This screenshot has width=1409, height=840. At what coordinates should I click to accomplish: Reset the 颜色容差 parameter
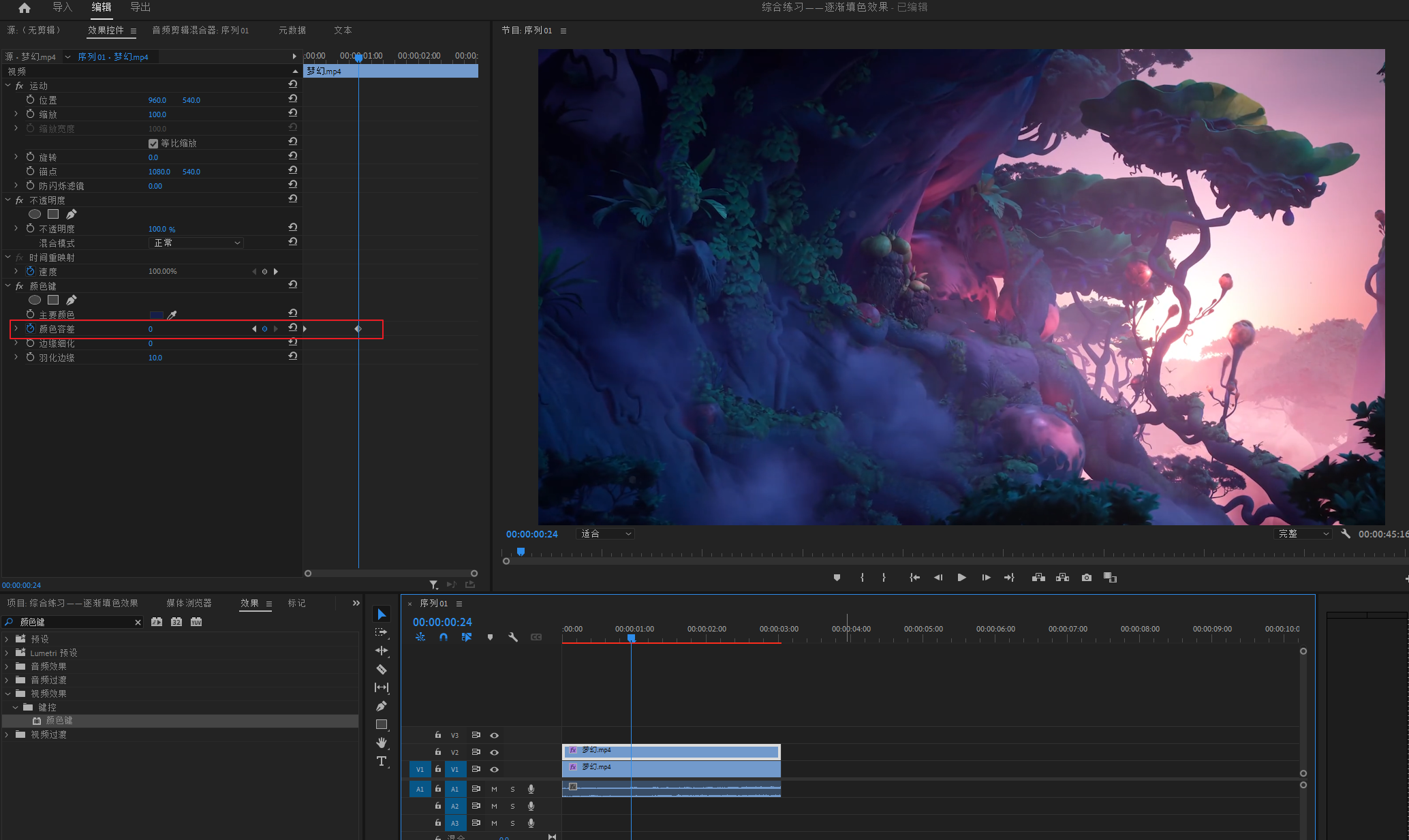[x=293, y=328]
